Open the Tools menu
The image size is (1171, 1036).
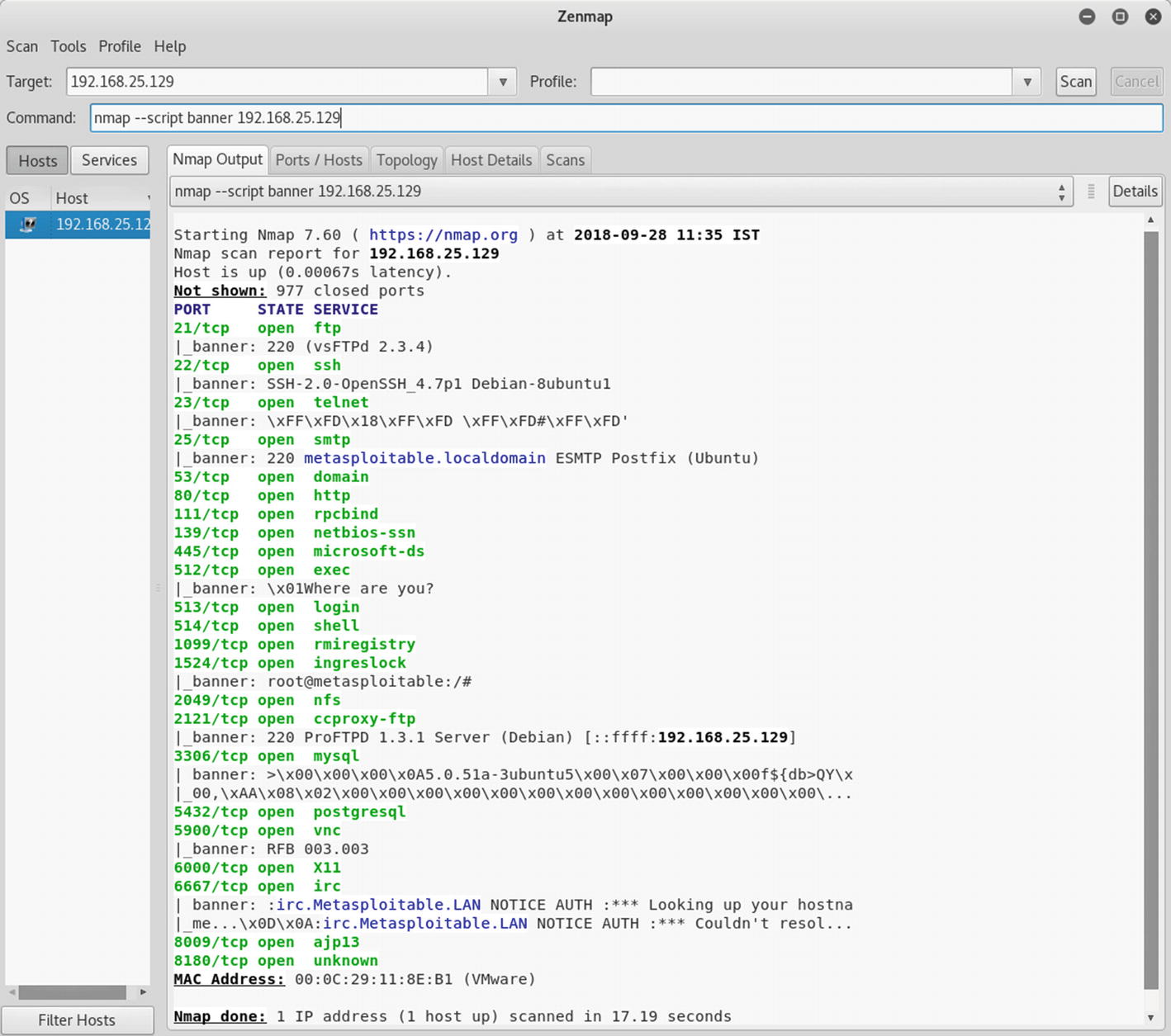[68, 46]
